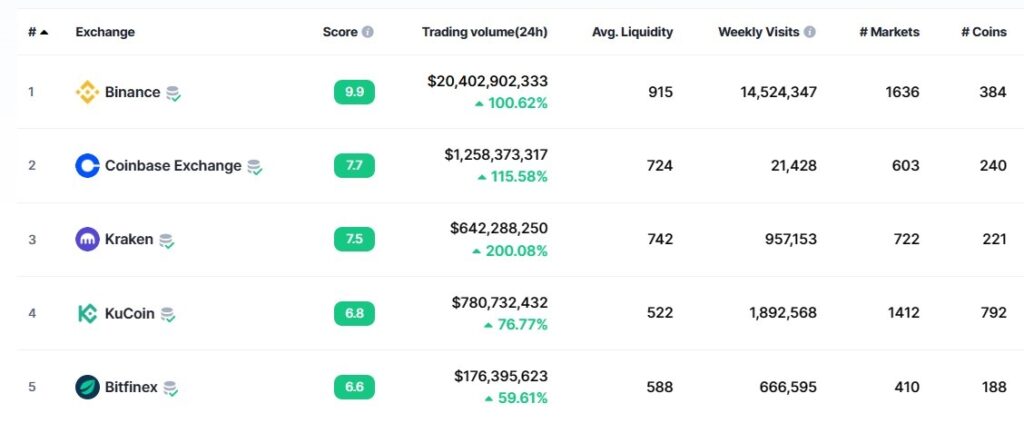Click the Score column info icon
The height and width of the screenshot is (423, 1024).
(x=368, y=32)
